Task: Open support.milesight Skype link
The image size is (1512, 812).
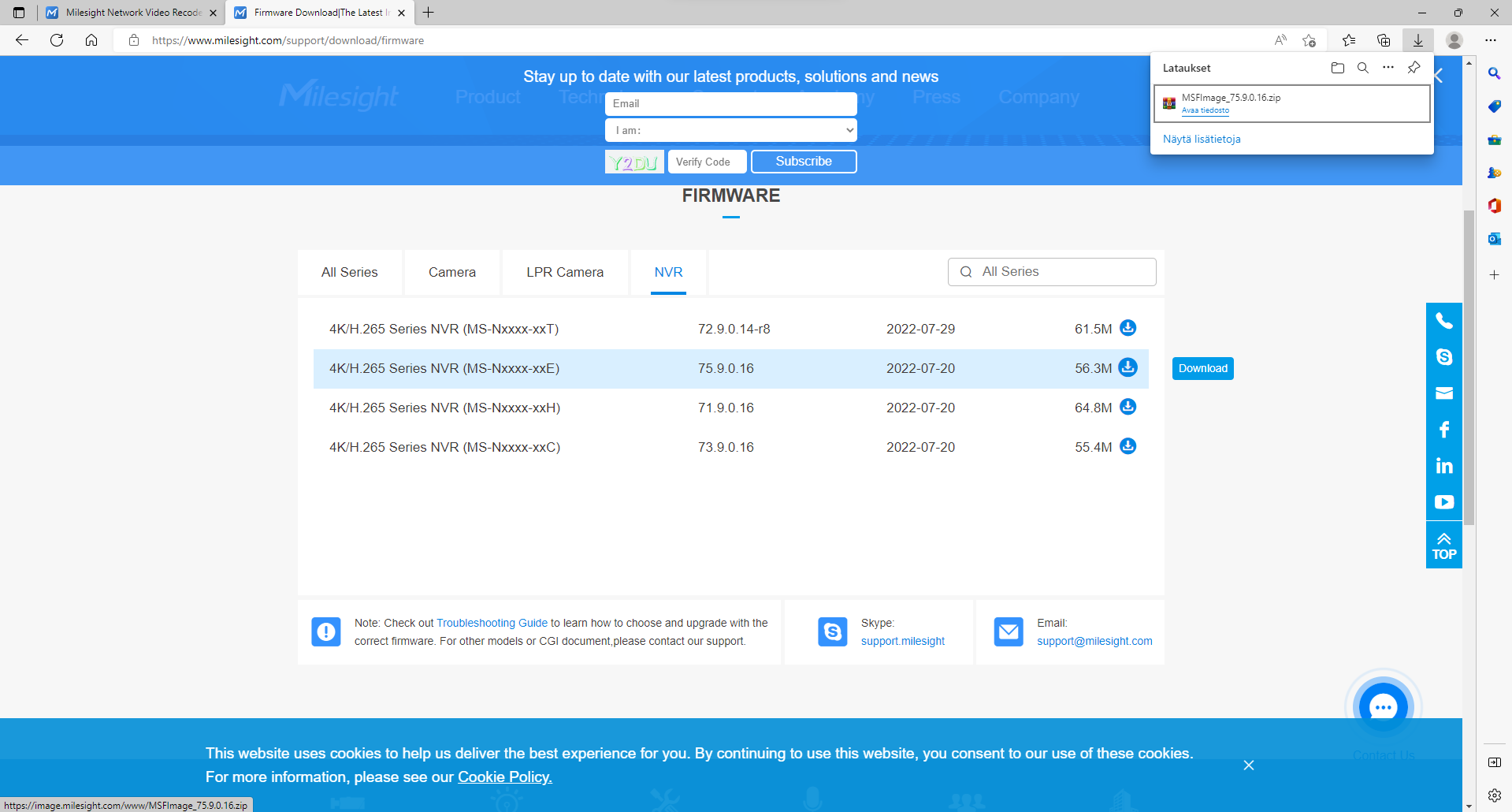Action: click(x=903, y=641)
